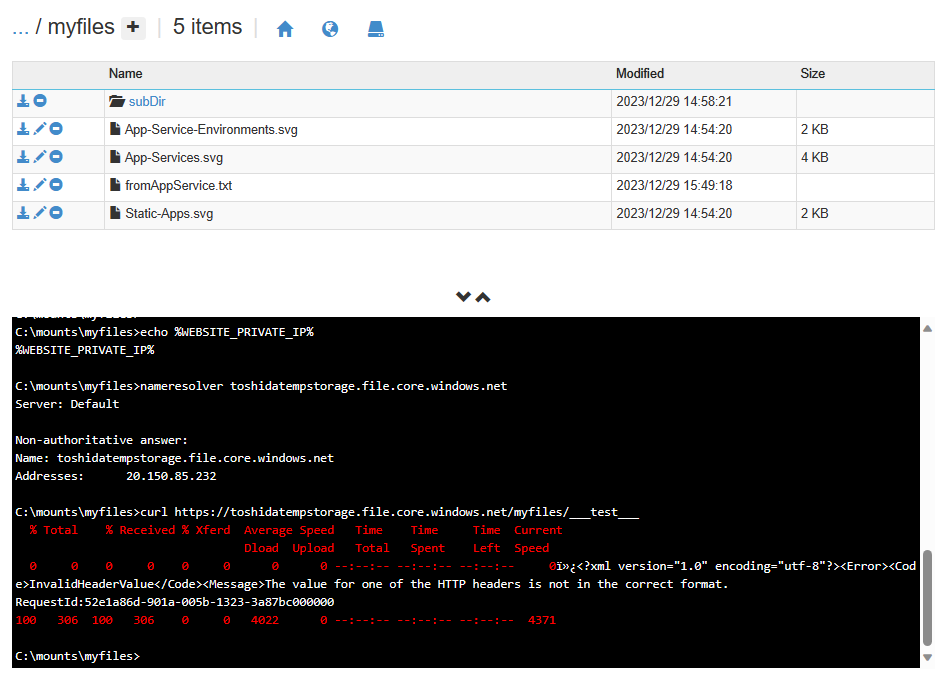Edit App-Service-Environments.svg with the pencil icon
Image resolution: width=942 pixels, height=676 pixels.
coord(40,129)
